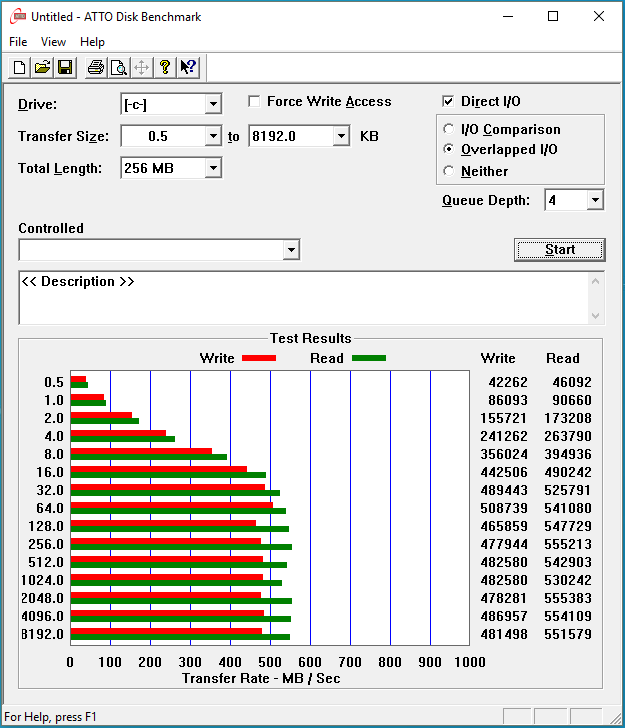
Task: Open the Help menu
Action: (x=92, y=42)
